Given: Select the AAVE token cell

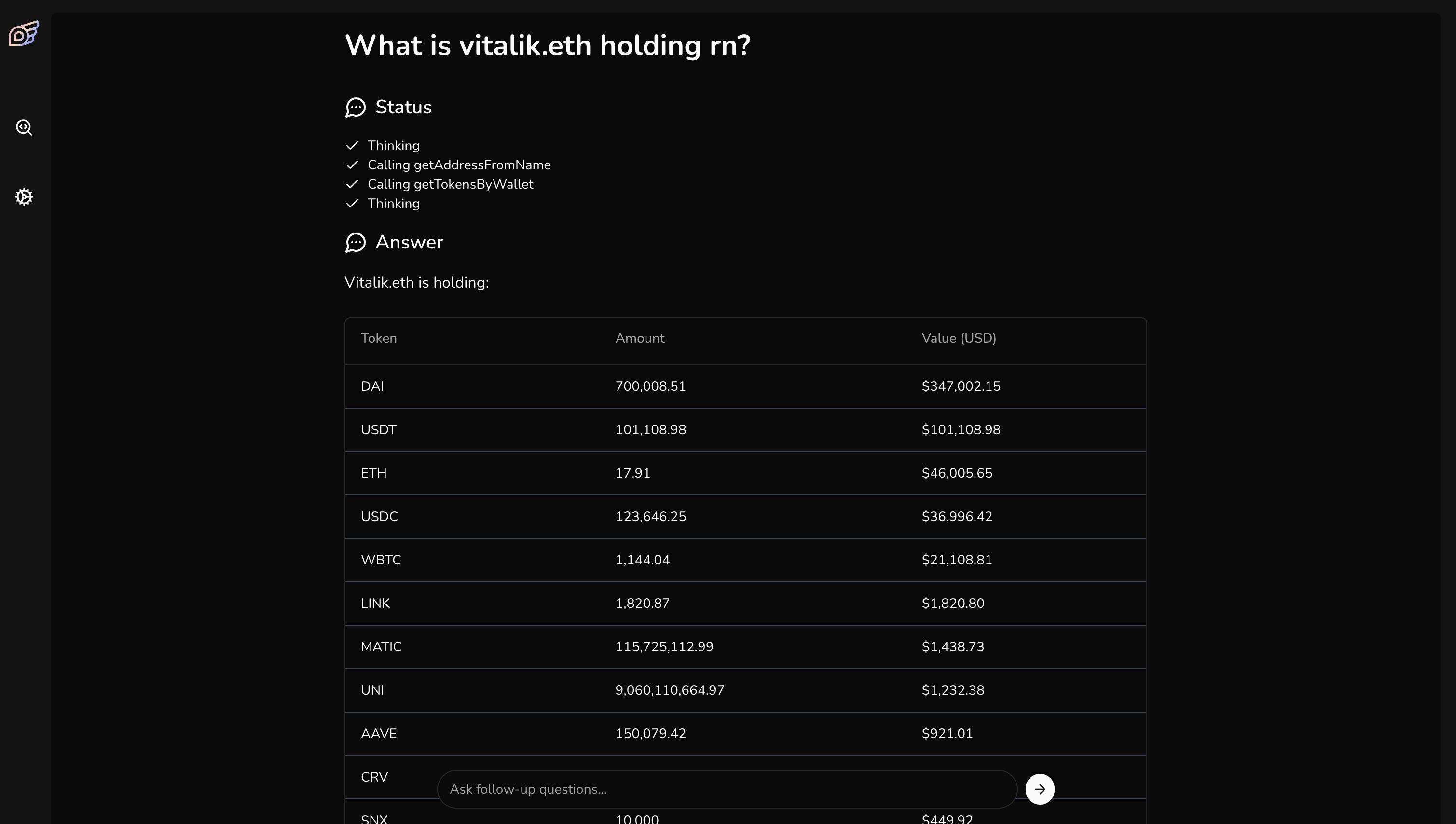Looking at the screenshot, I should pyautogui.click(x=379, y=733).
